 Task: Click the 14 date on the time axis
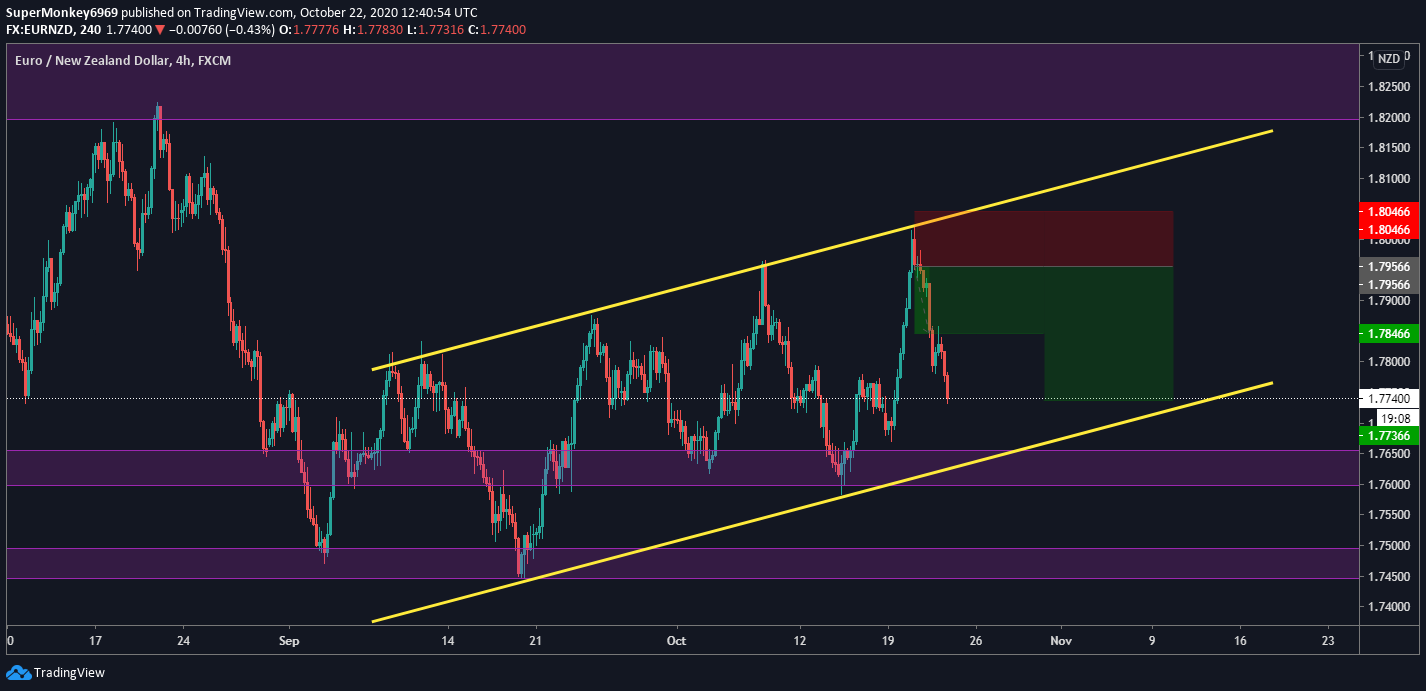(x=448, y=640)
